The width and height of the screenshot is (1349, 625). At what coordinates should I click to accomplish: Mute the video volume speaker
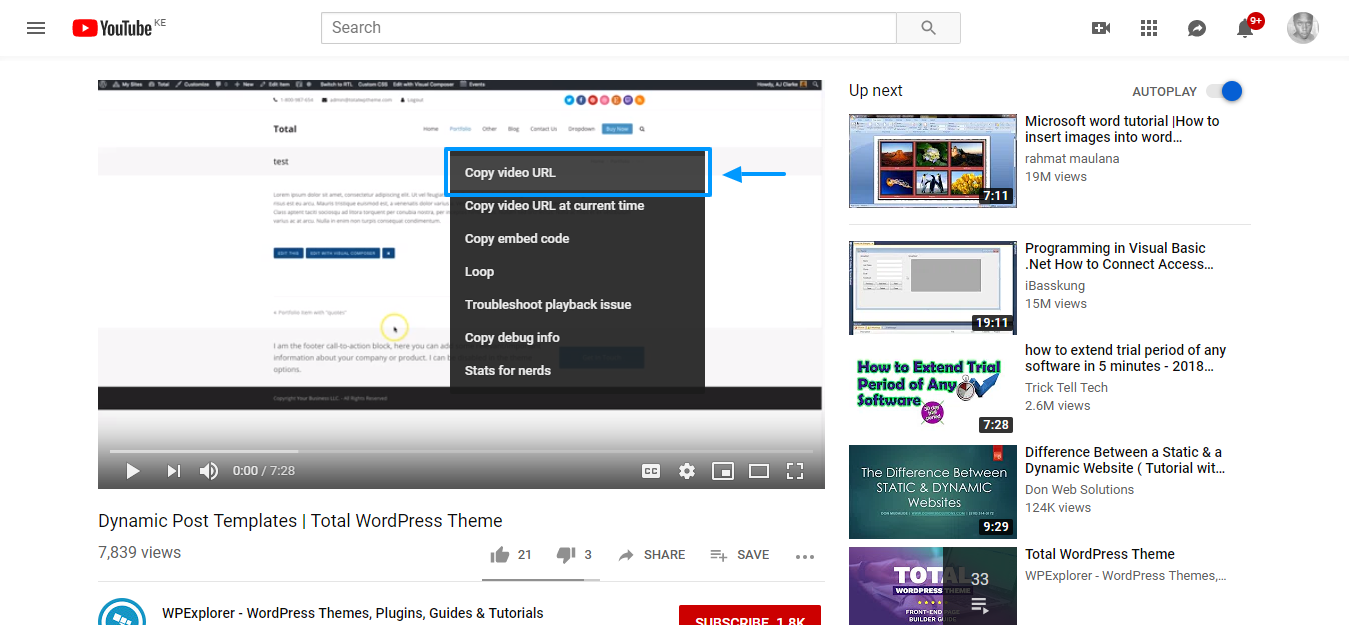209,471
